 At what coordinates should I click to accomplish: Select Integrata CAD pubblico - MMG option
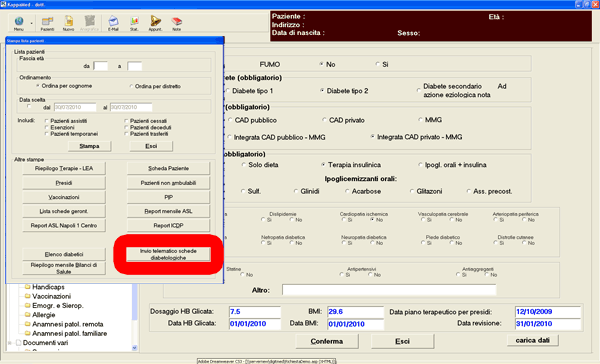click(229, 137)
